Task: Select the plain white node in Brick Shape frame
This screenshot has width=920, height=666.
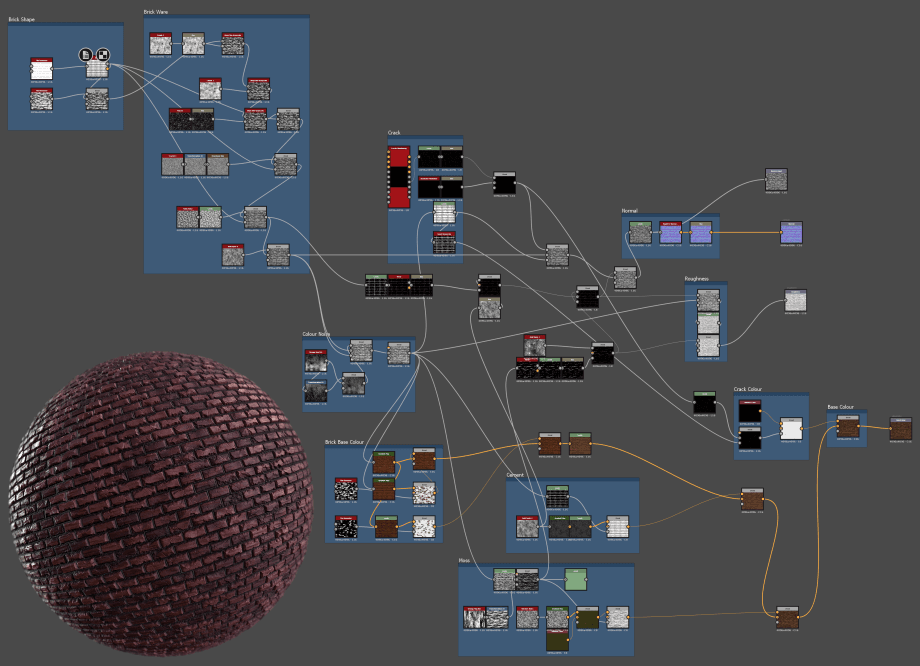Action: (42, 69)
